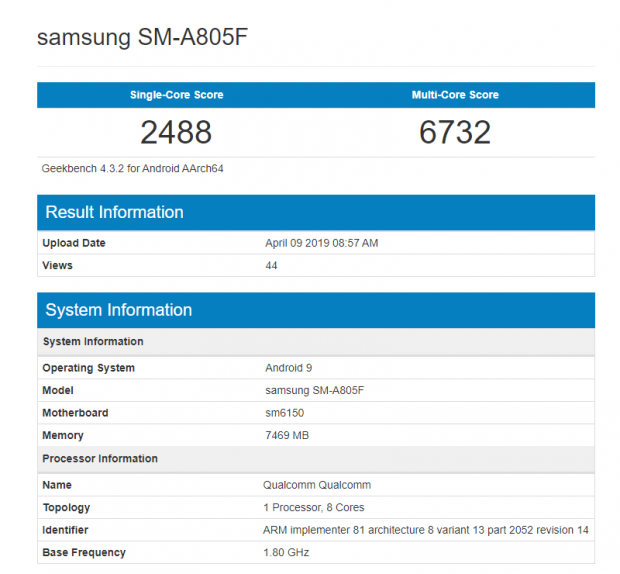
Task: Select the Upload Date row label
Action: point(74,243)
